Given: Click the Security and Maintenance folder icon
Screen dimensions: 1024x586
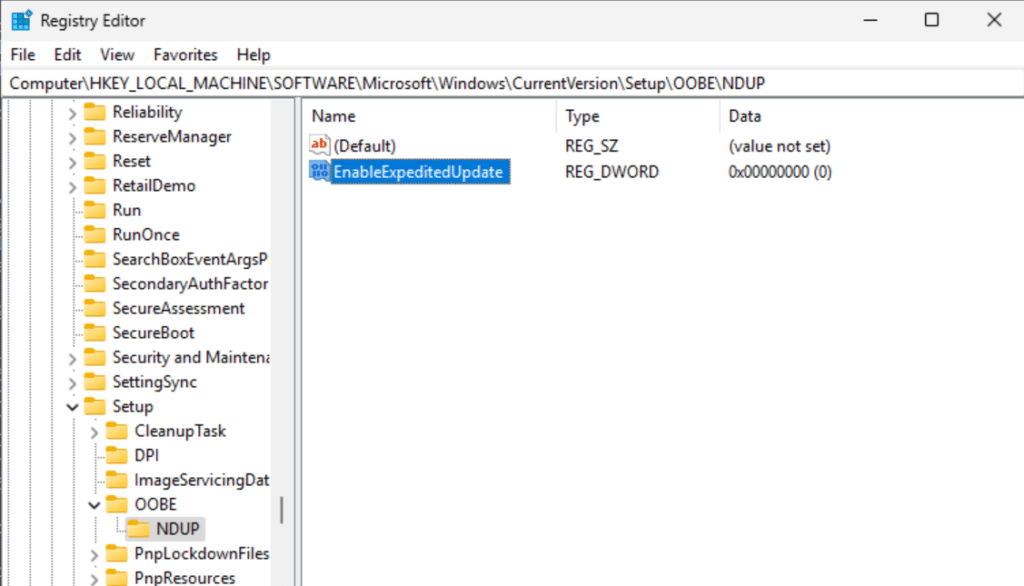Looking at the screenshot, I should click(95, 357).
